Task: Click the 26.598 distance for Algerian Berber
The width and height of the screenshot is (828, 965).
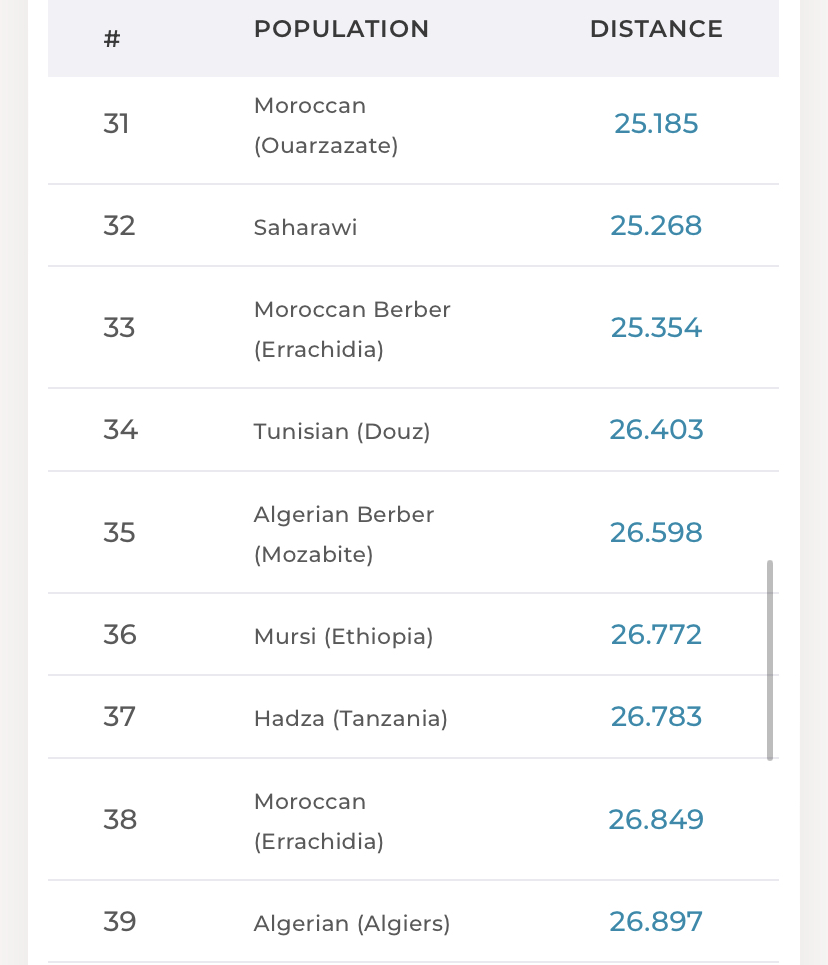Action: click(x=656, y=532)
